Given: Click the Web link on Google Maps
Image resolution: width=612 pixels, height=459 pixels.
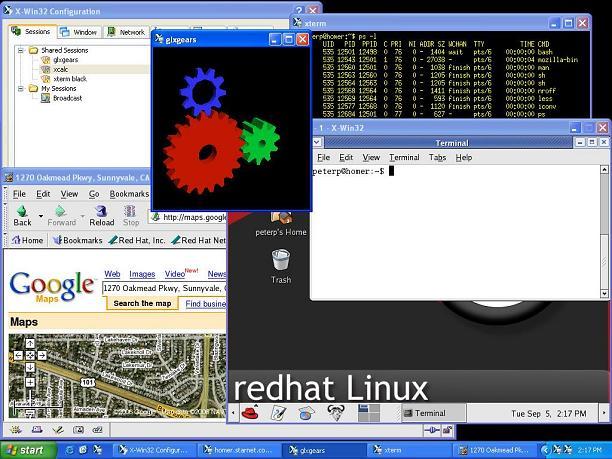Looking at the screenshot, I should coord(112,274).
